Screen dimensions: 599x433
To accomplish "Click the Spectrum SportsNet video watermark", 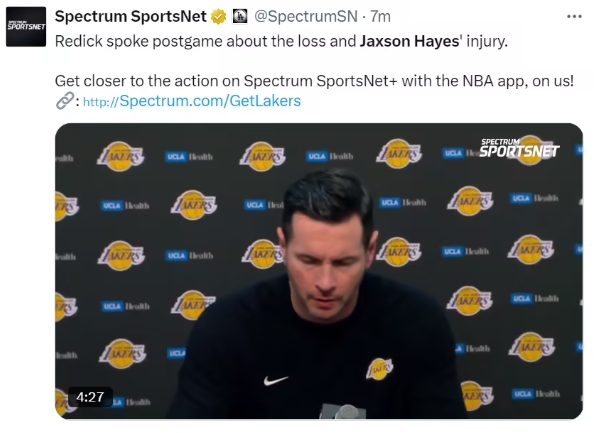I will point(519,148).
